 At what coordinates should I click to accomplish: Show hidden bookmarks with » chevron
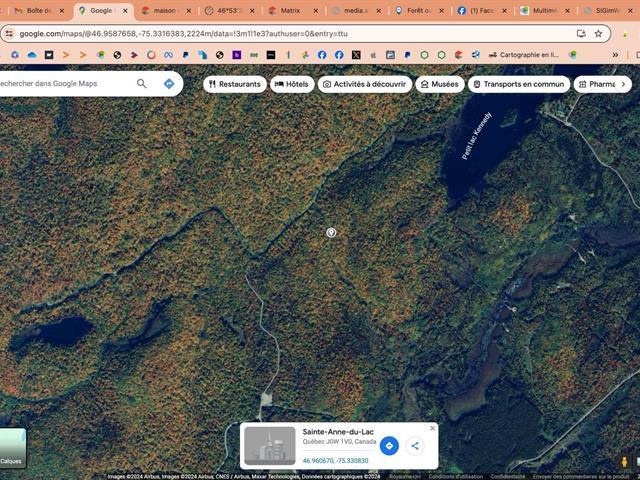click(615, 55)
